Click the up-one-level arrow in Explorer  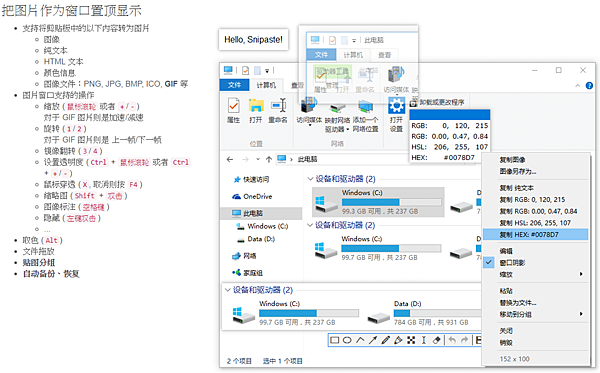(x=269, y=159)
